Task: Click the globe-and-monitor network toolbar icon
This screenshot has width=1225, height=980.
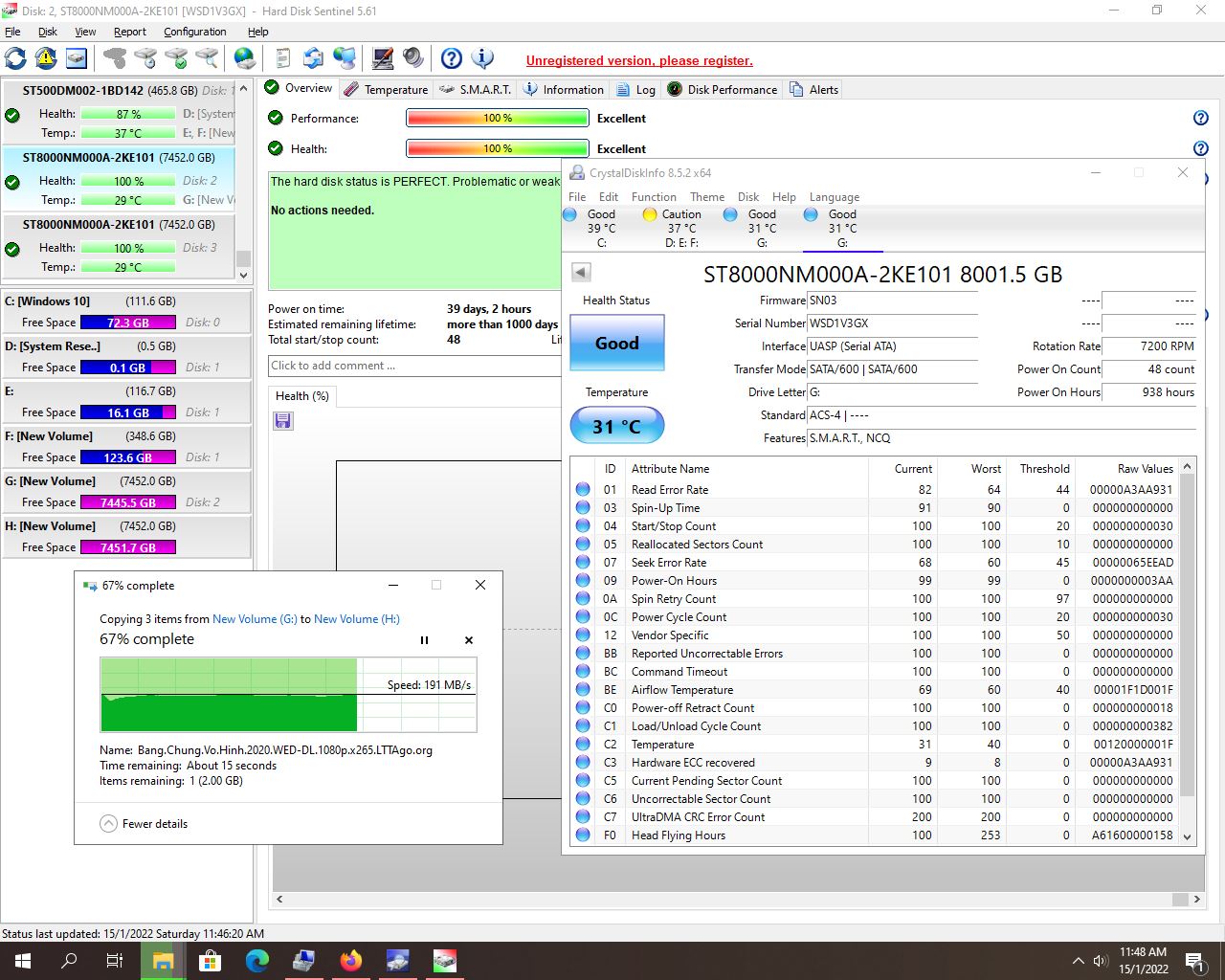Action: point(345,58)
